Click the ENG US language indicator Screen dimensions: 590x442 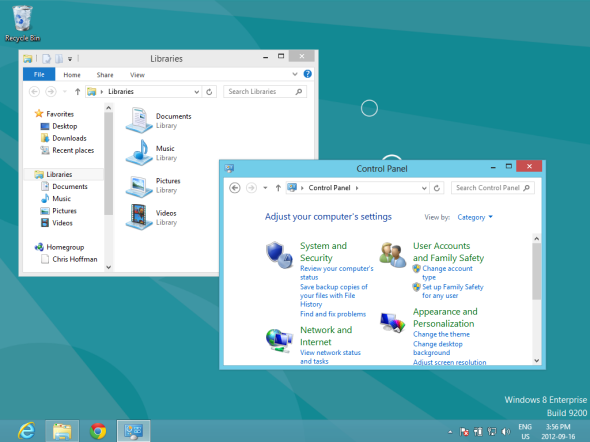click(525, 431)
